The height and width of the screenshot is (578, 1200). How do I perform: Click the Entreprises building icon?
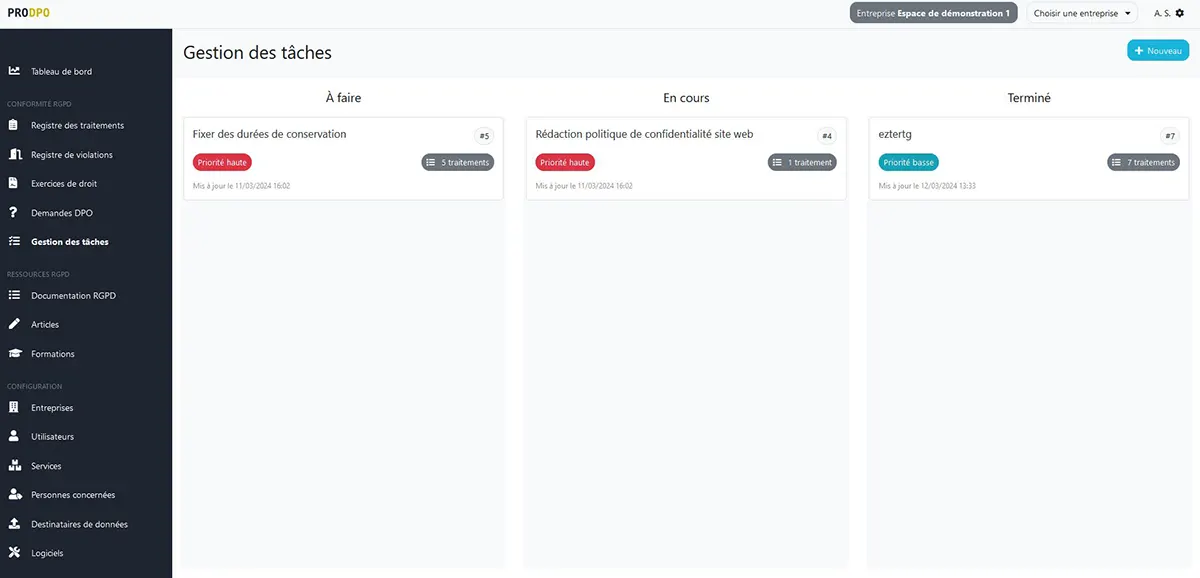(x=14, y=407)
